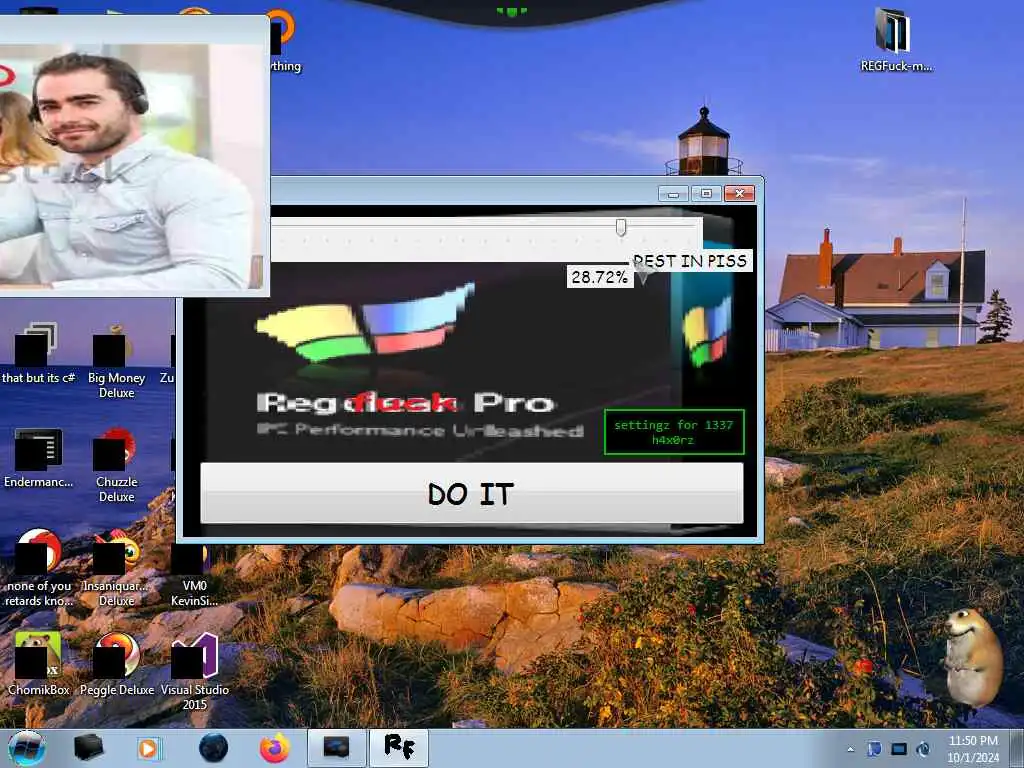Click the flag tray icon
This screenshot has width=1024, height=768.
click(874, 749)
